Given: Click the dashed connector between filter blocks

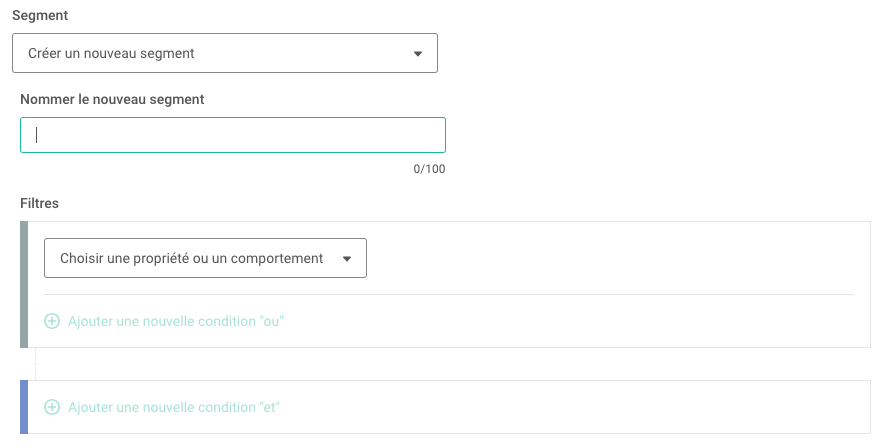Looking at the screenshot, I should [x=36, y=364].
